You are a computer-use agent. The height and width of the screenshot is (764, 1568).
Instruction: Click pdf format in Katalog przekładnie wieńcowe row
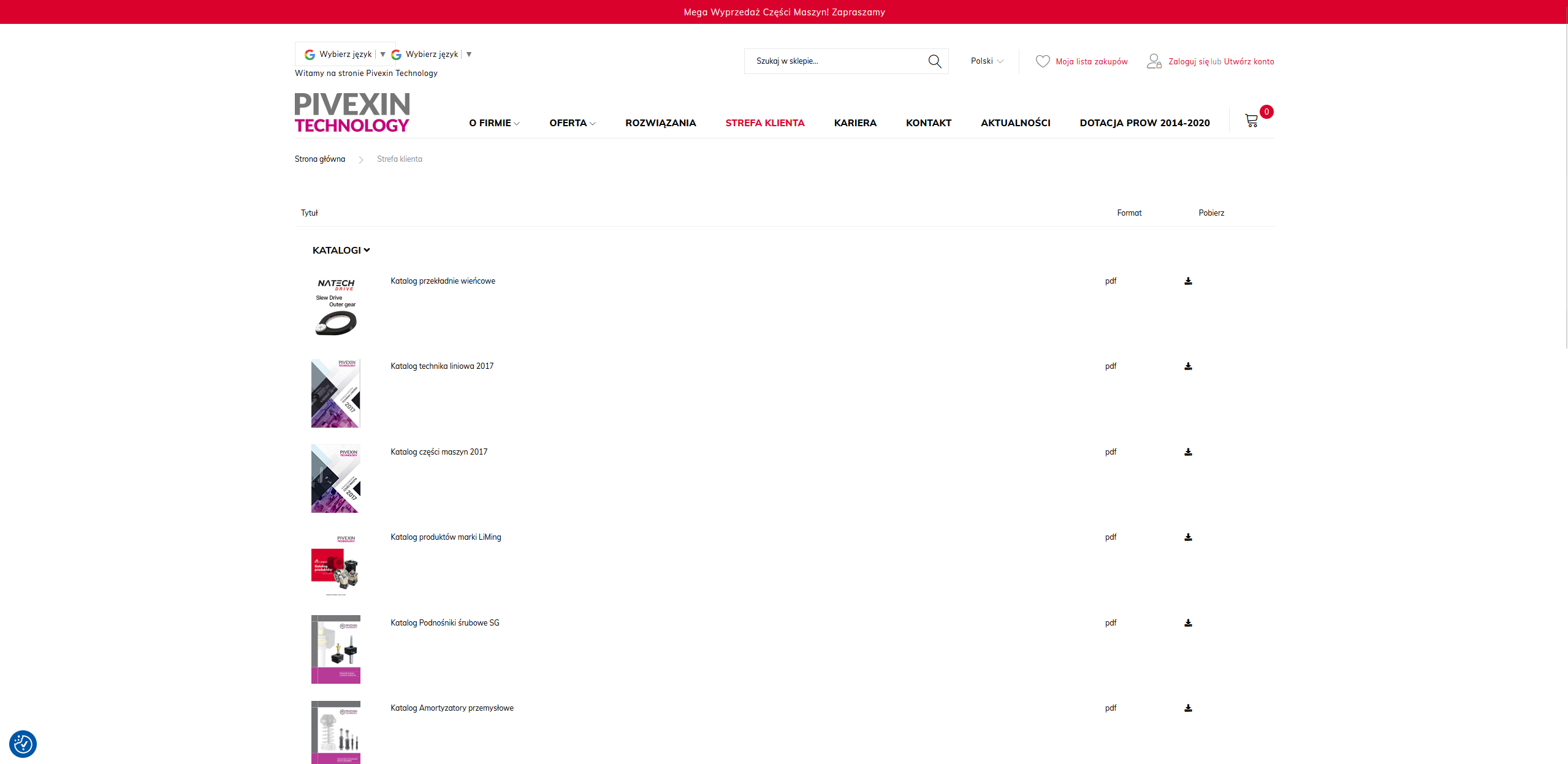tap(1111, 281)
